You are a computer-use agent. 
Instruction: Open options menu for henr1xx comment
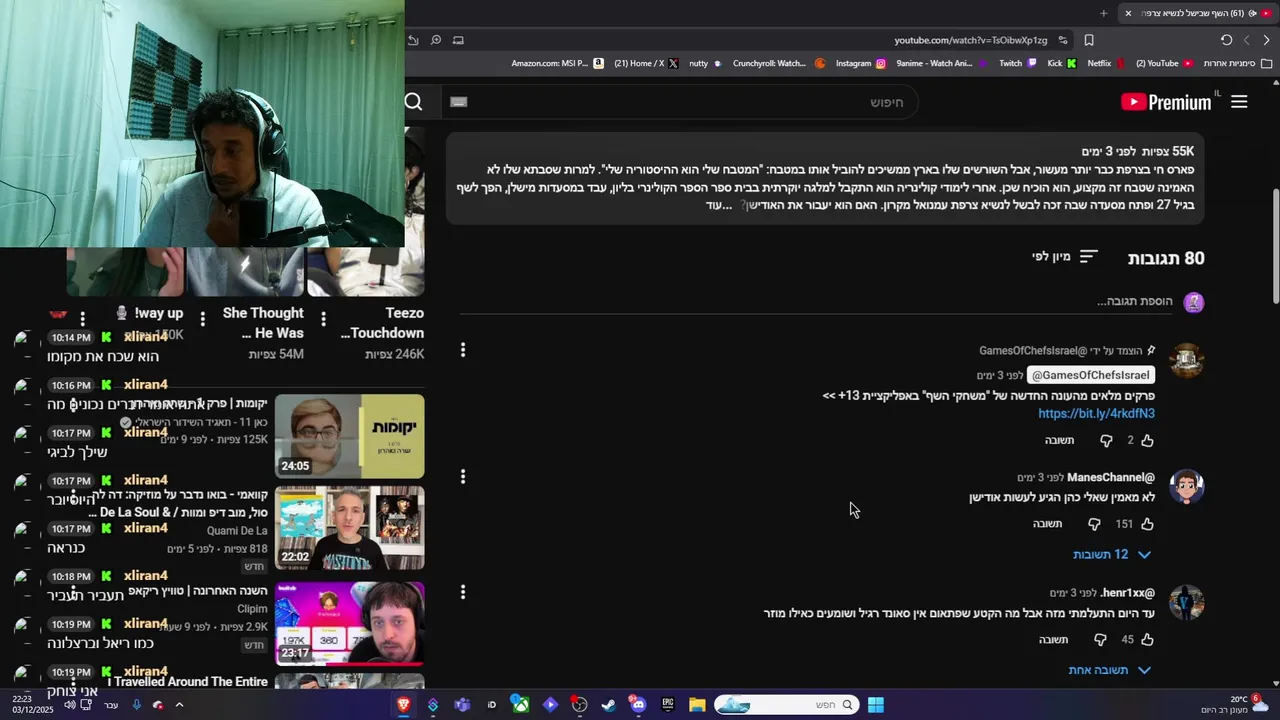click(x=462, y=593)
